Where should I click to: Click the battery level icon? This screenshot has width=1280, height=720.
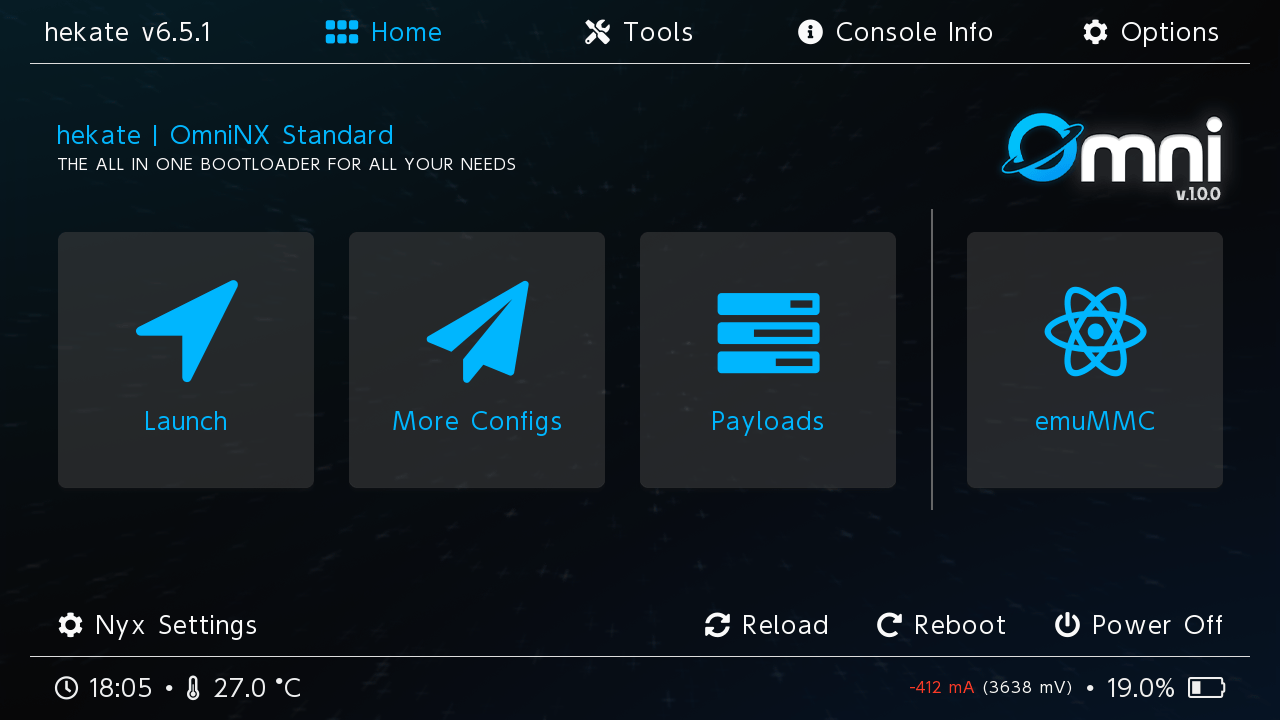1207,688
